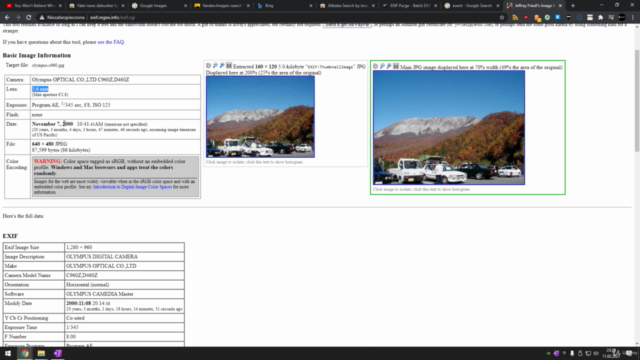Screen dimensions: 640x360
Task: Click histogram icon above extracted thumbnail
Action: click(229, 66)
